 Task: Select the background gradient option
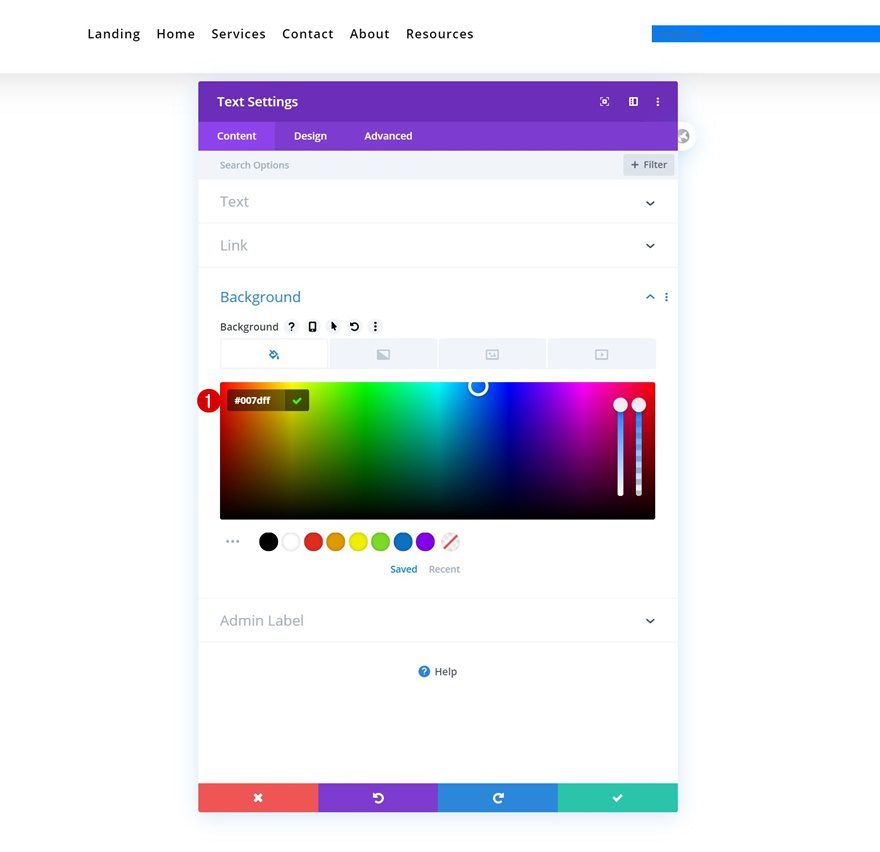pos(383,353)
